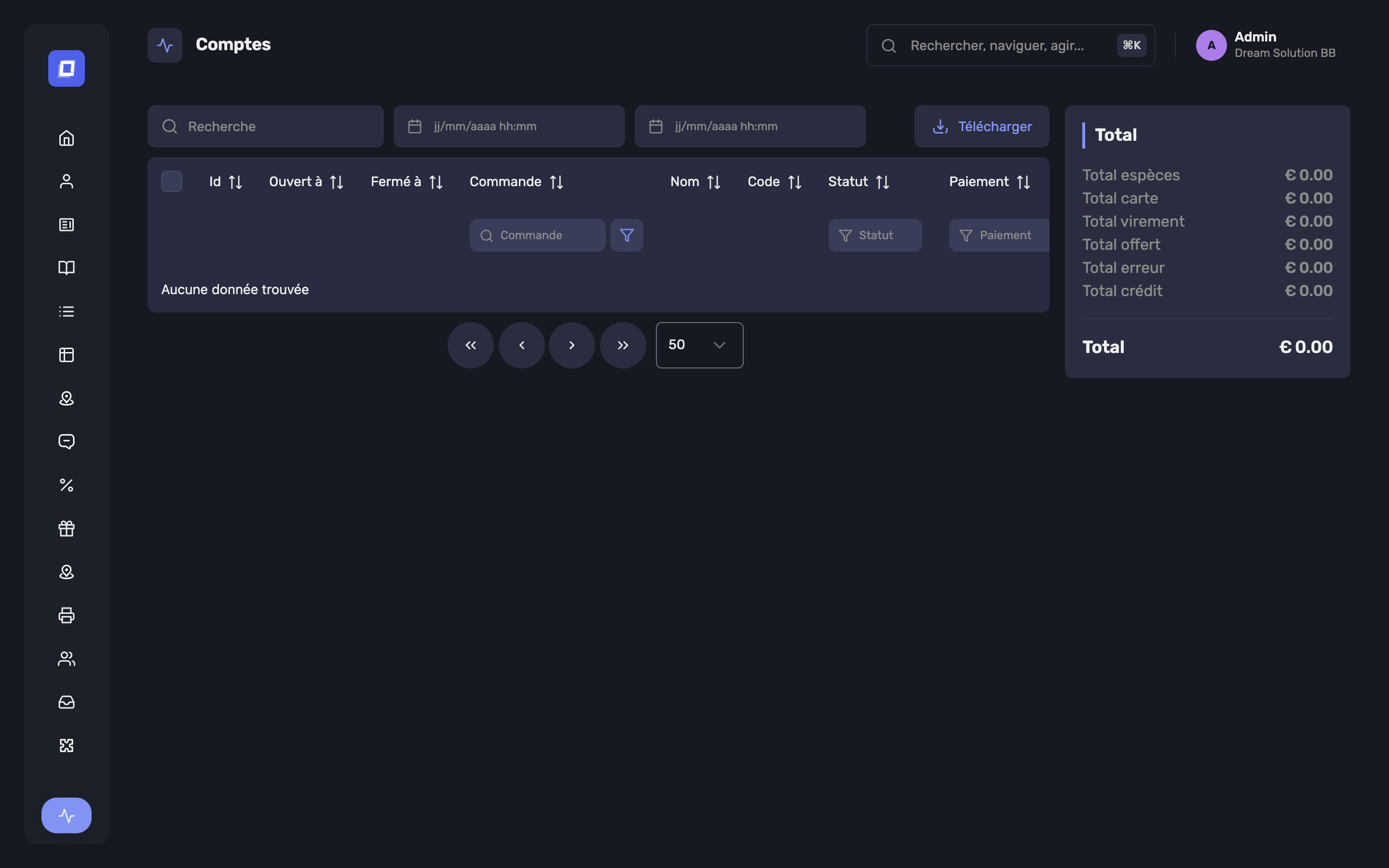Image resolution: width=1389 pixels, height=868 pixels.
Task: Open the open-book icon in sidebar
Action: 67,268
